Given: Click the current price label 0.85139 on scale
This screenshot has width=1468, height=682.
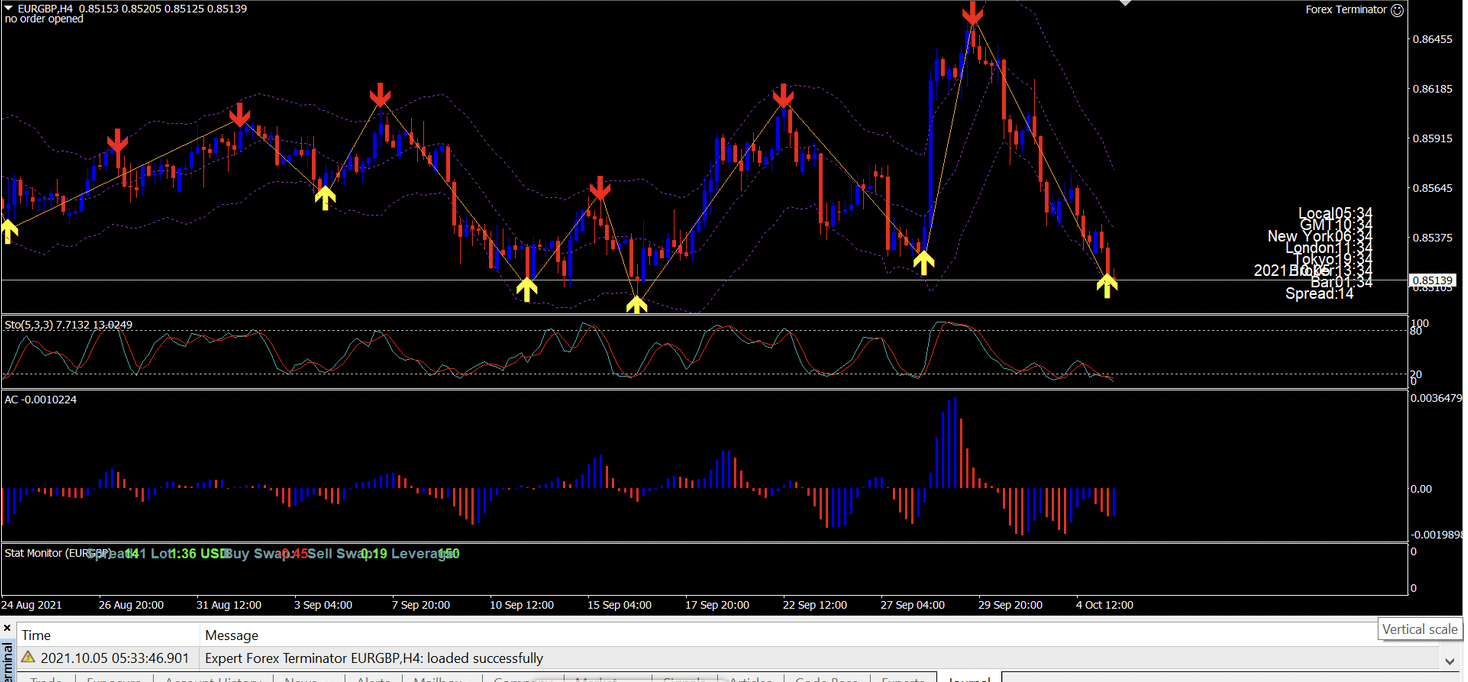Looking at the screenshot, I should click(x=1434, y=281).
